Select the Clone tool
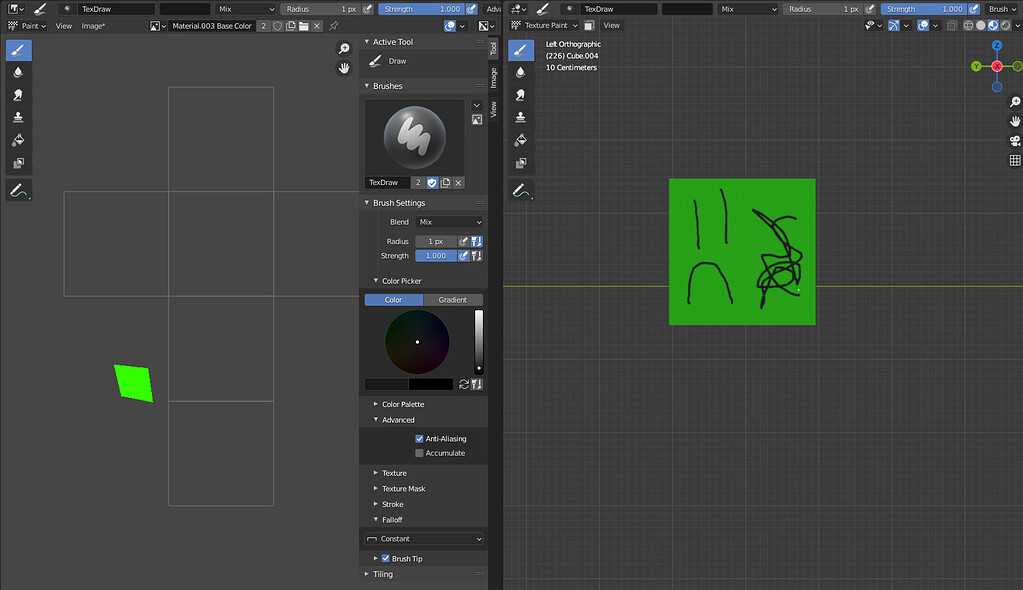 [18, 117]
